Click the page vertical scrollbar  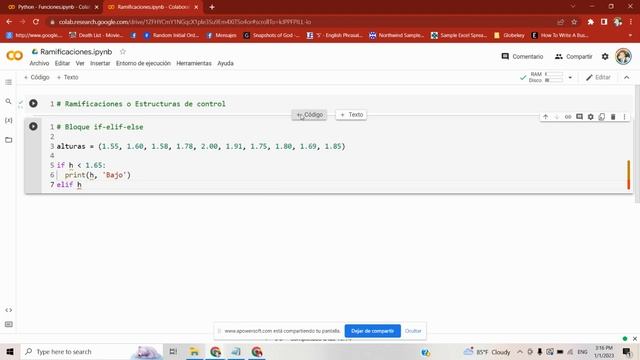tap(637, 144)
